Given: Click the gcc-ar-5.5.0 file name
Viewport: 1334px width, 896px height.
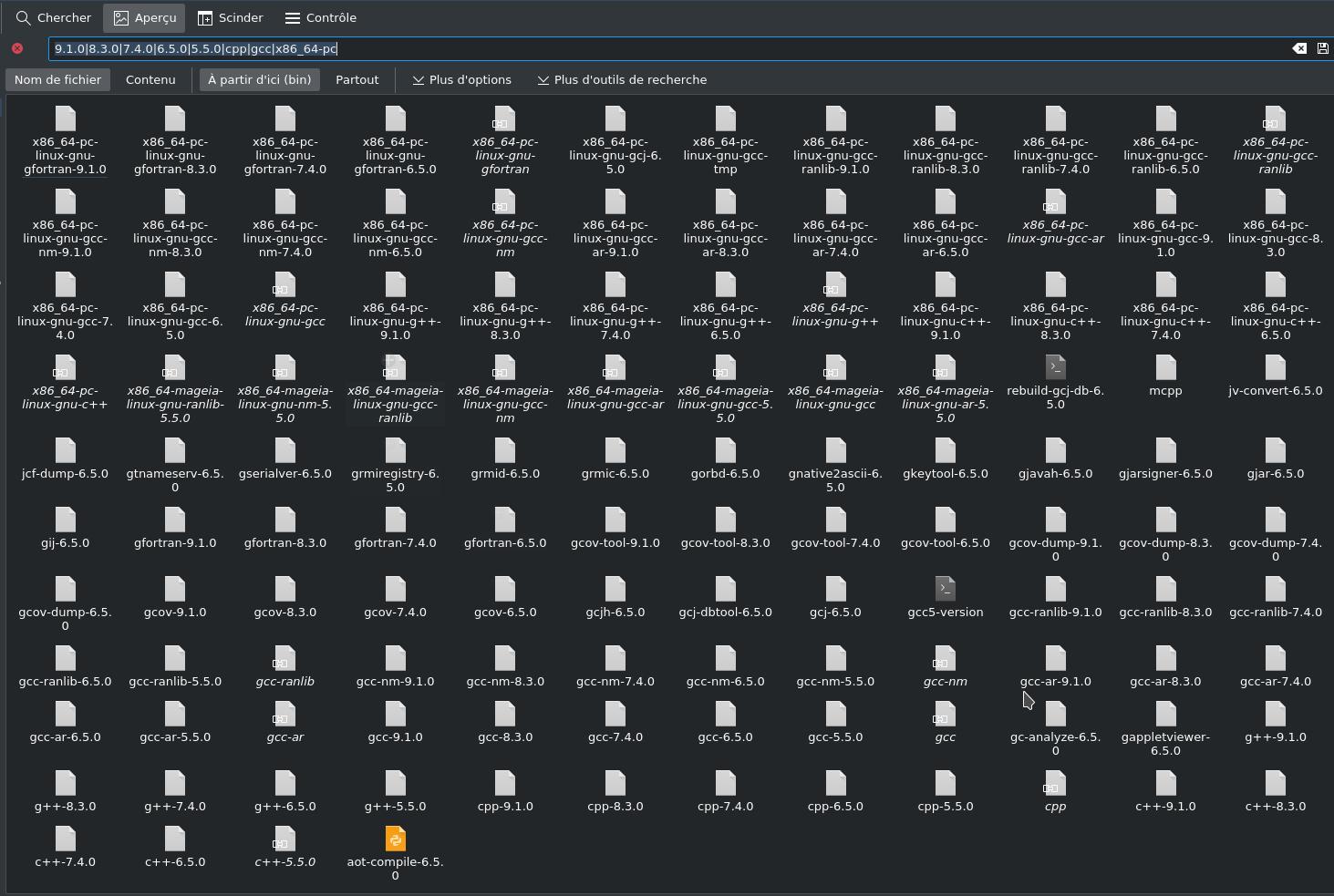Looking at the screenshot, I should pos(175,736).
